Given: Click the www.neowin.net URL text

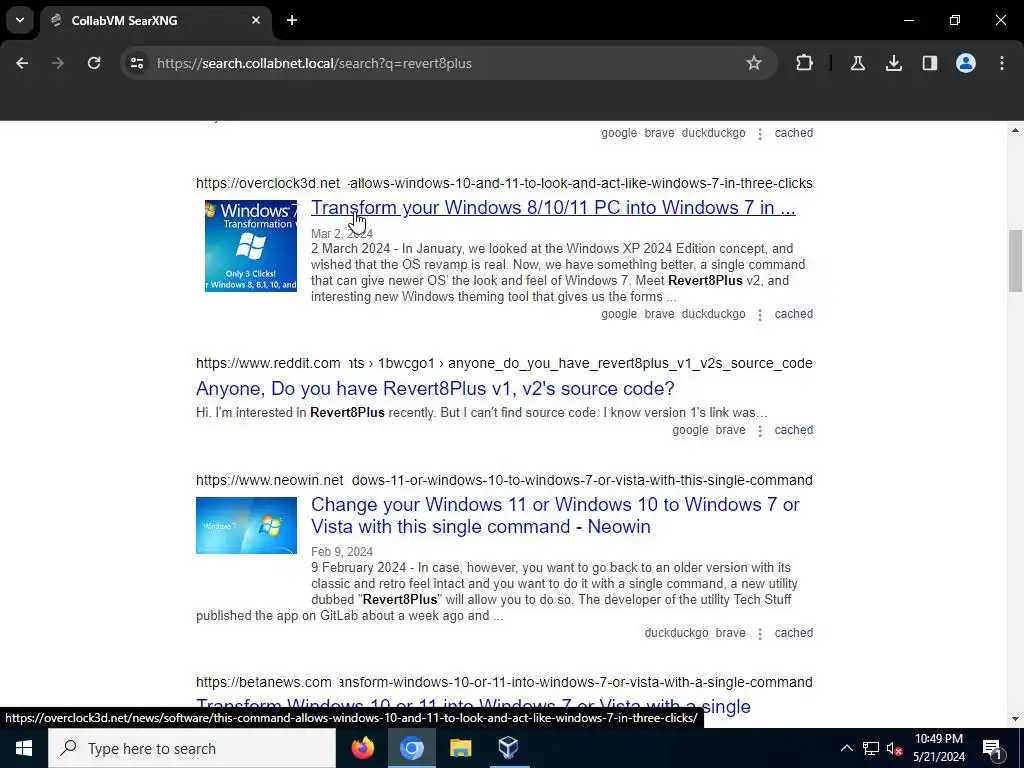Looking at the screenshot, I should 269,481.
